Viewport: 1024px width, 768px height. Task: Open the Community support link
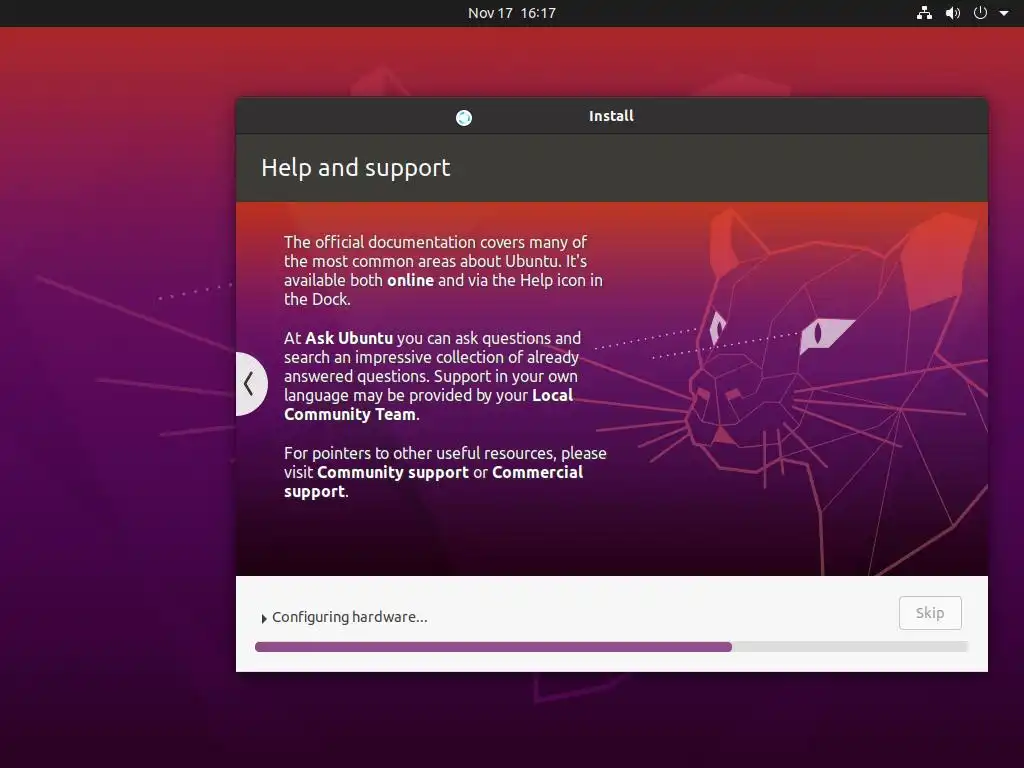(x=393, y=472)
